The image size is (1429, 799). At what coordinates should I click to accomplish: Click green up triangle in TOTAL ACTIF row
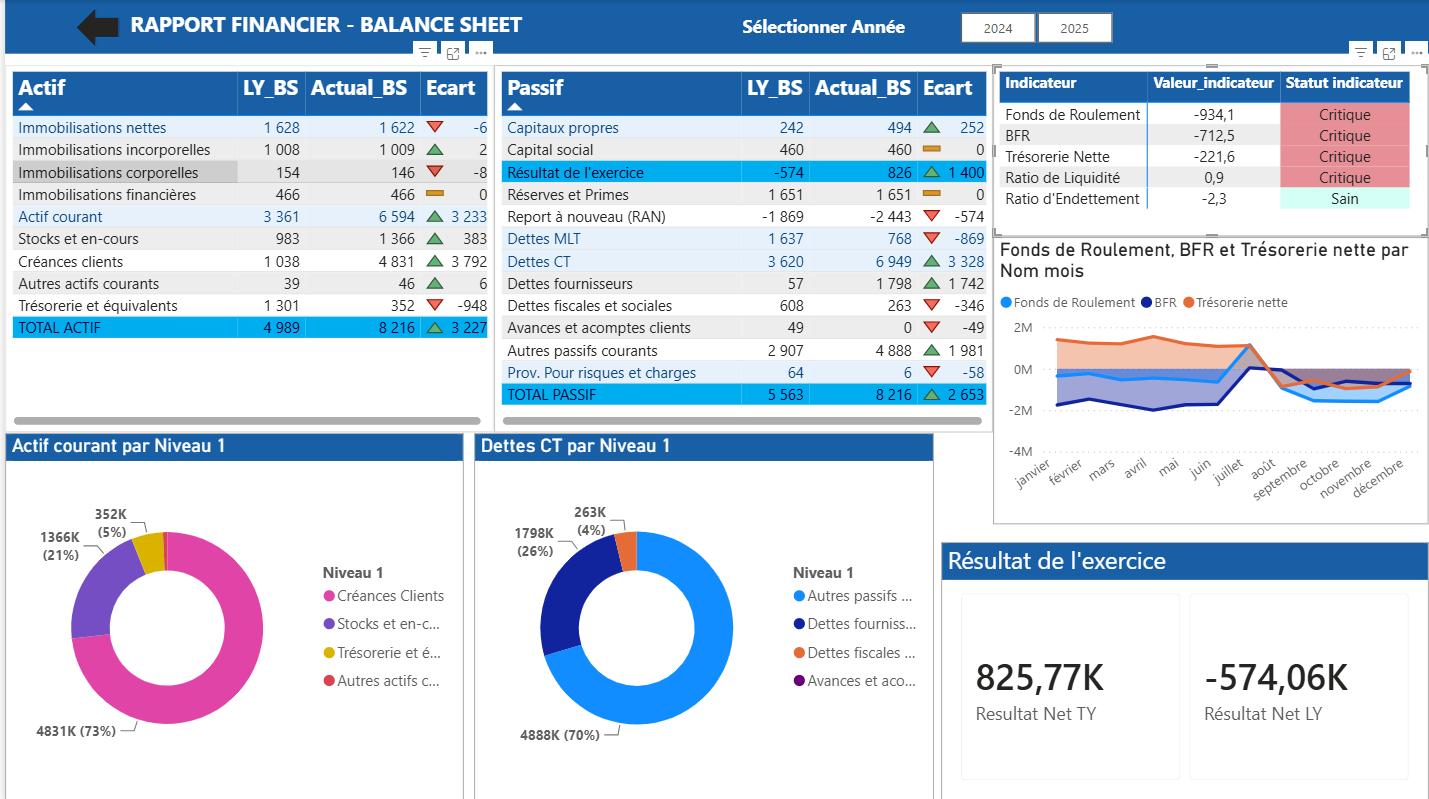(434, 327)
